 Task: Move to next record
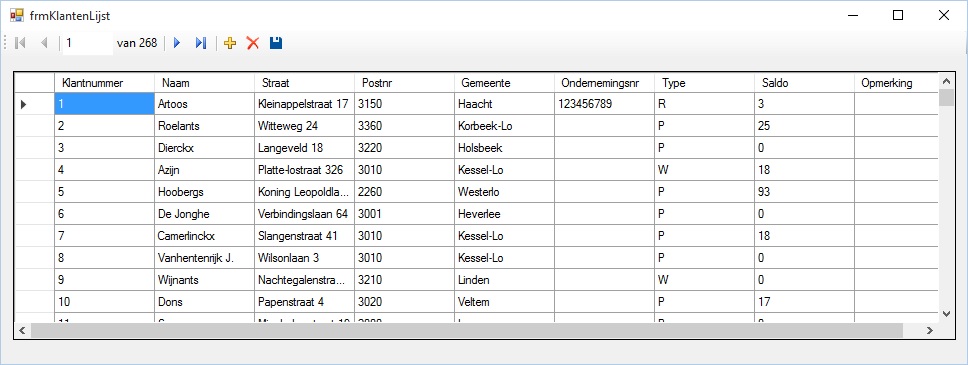(x=177, y=43)
